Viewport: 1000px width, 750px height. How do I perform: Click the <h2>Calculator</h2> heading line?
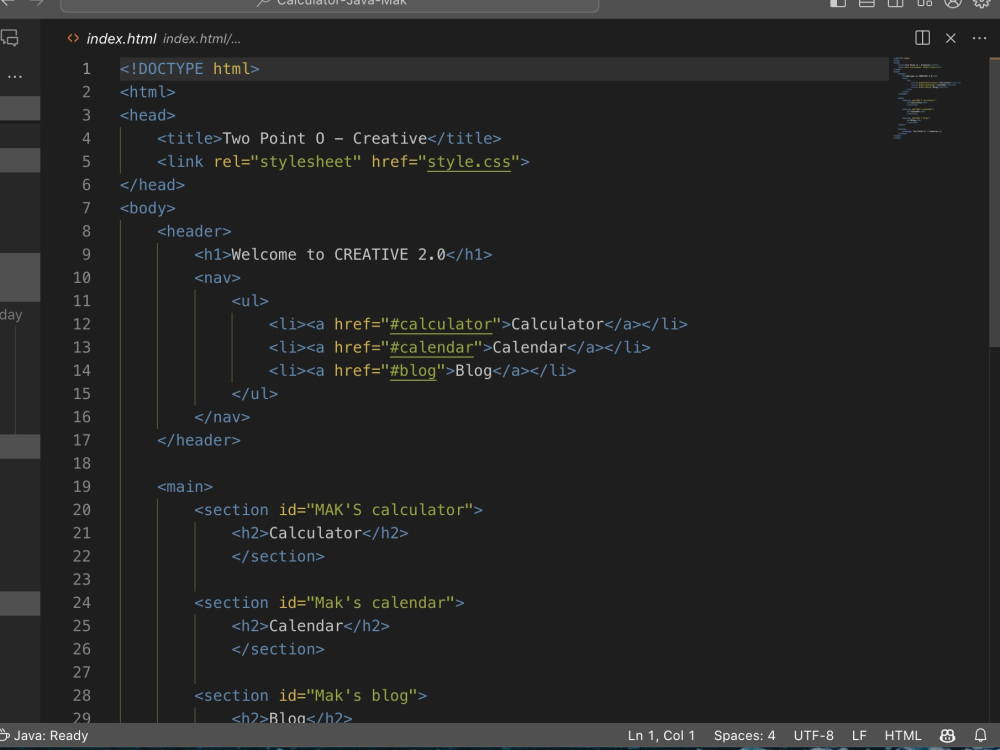point(320,533)
